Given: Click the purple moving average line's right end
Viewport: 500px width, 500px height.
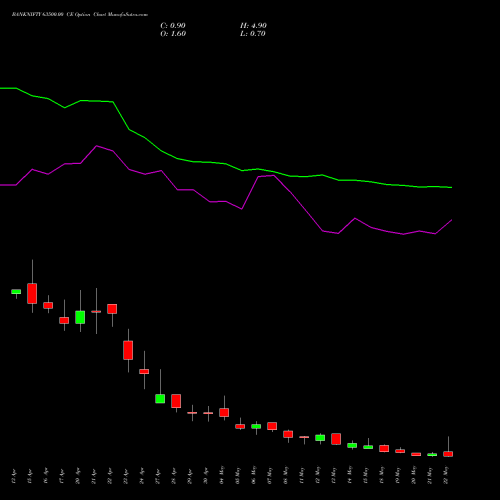Looking at the screenshot, I should (451, 220).
